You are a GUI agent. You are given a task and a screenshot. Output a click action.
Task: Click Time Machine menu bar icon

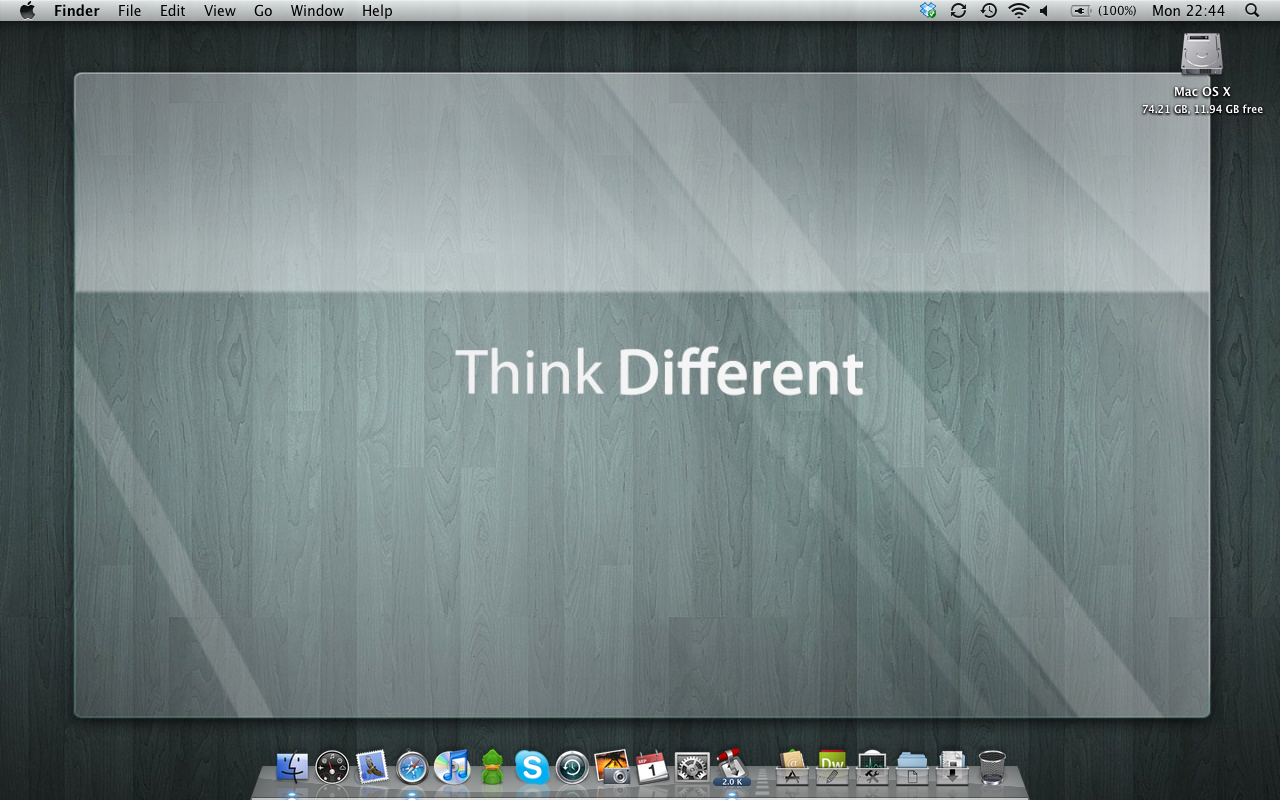pyautogui.click(x=988, y=11)
